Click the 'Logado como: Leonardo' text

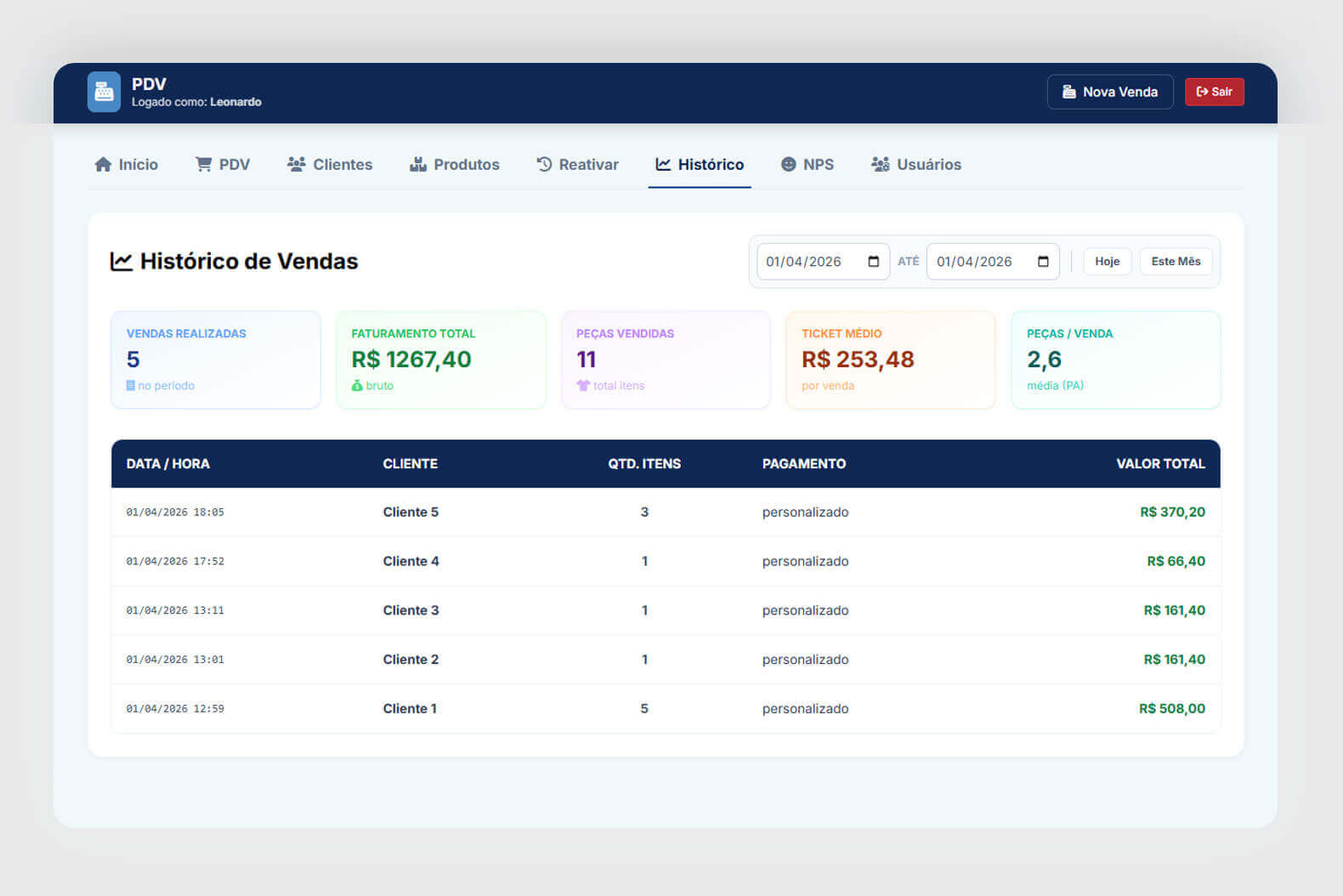point(196,102)
